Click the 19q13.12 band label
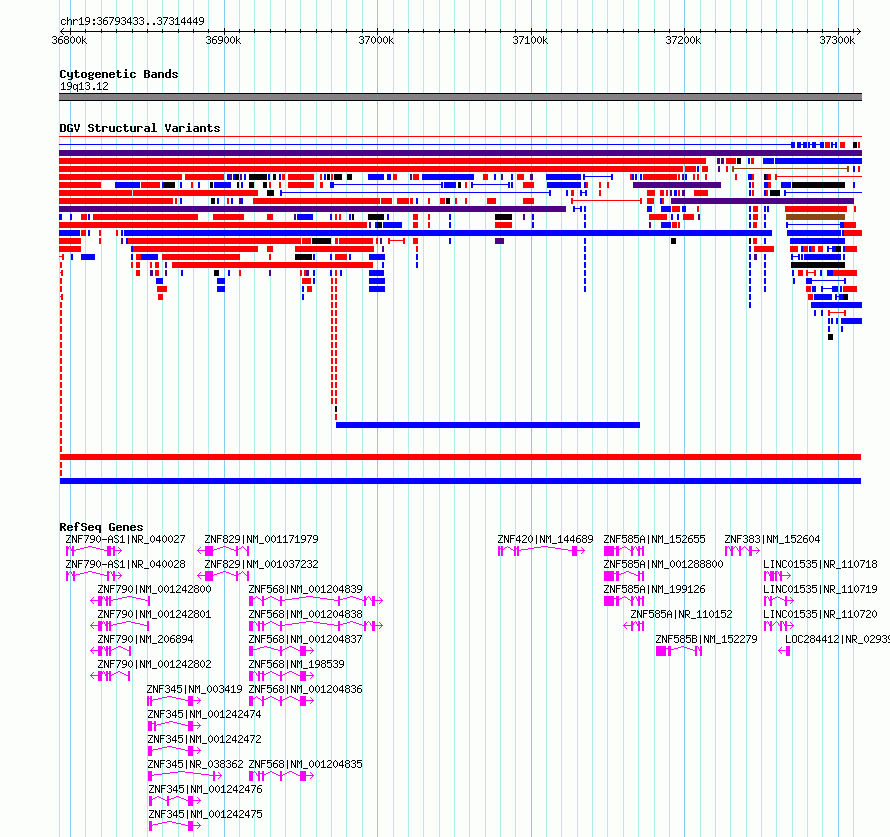This screenshot has width=890, height=837. click(x=84, y=86)
